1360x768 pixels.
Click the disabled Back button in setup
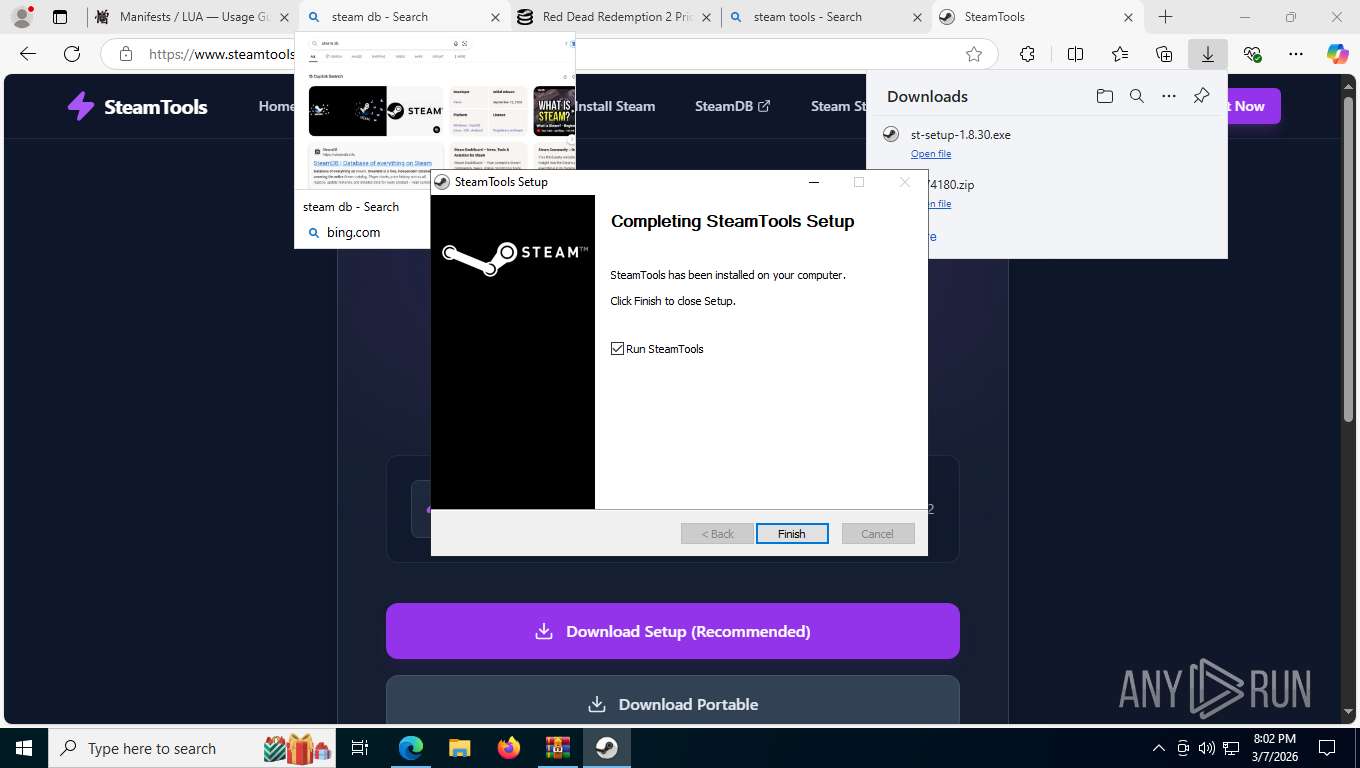717,534
